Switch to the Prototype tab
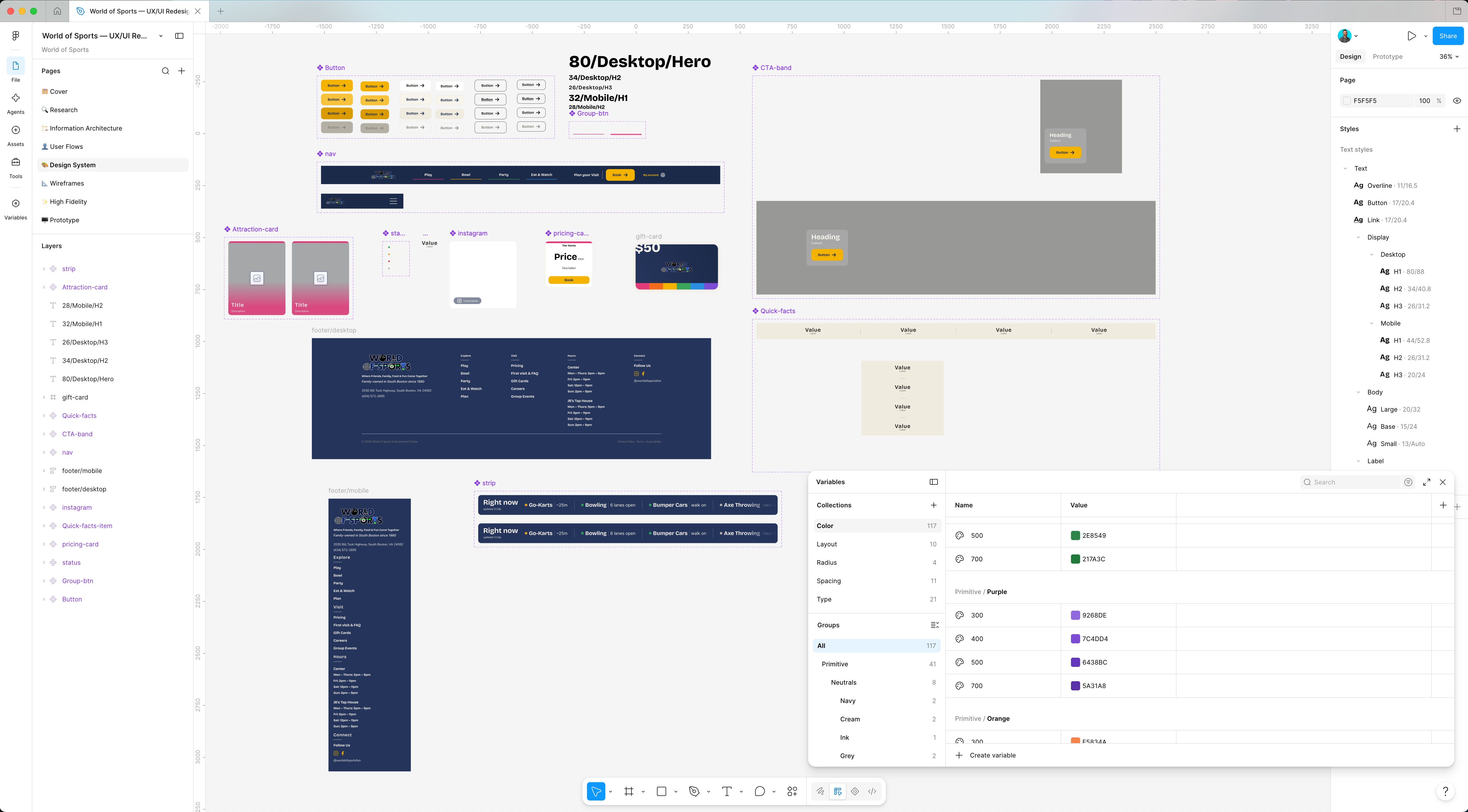The image size is (1468, 812). (1387, 57)
